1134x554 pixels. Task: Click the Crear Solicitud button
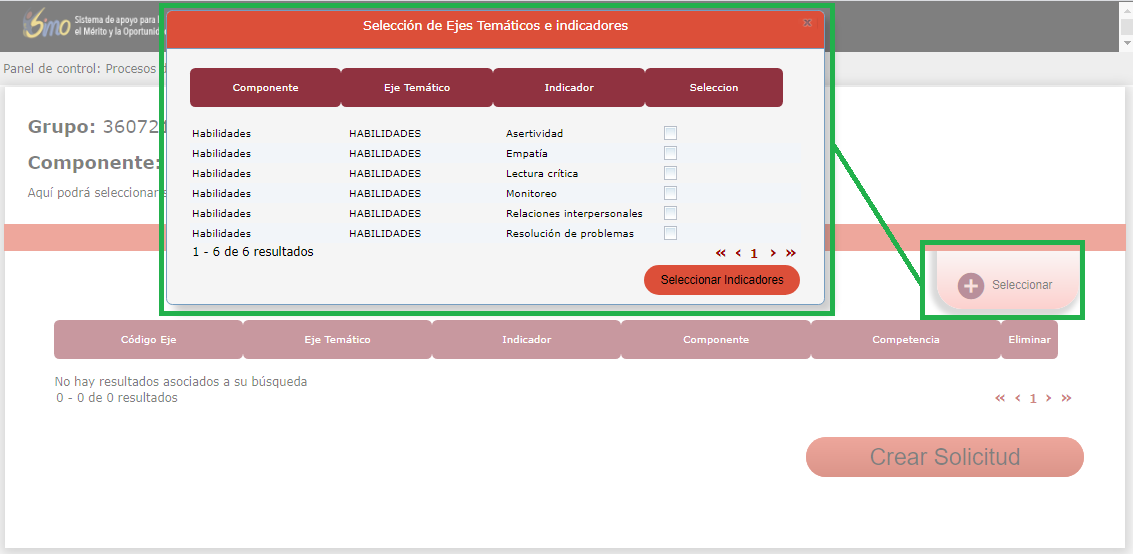coord(944,457)
